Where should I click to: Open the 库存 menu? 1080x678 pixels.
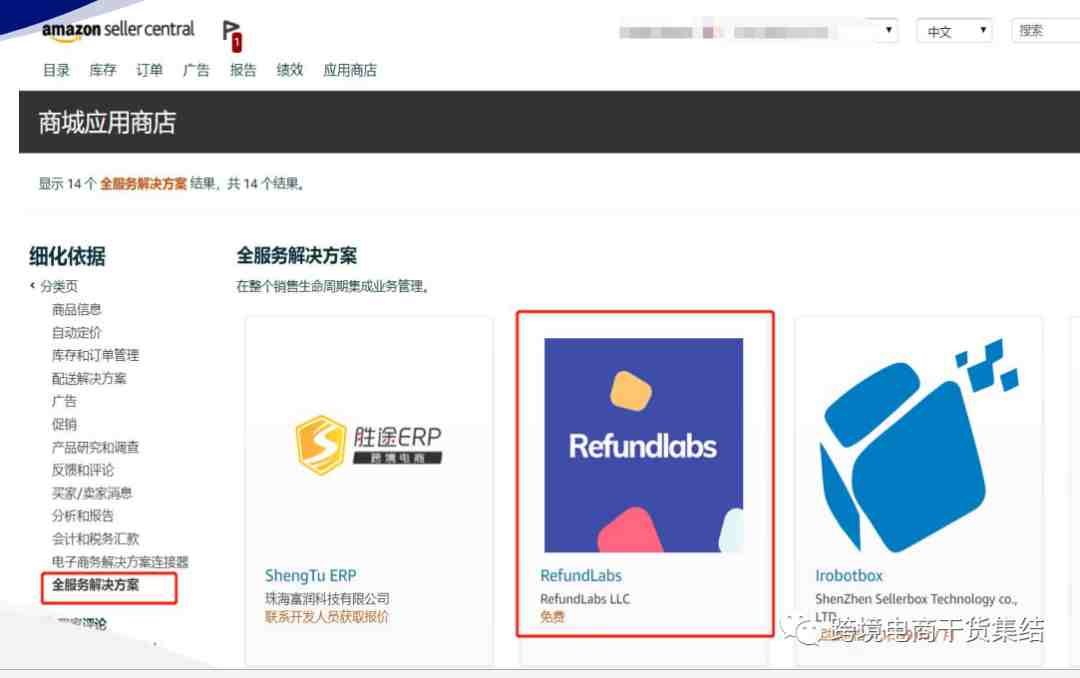coord(103,70)
